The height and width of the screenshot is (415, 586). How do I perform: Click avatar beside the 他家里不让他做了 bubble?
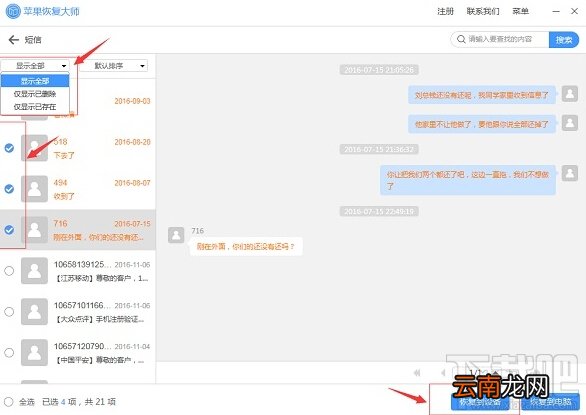click(570, 123)
